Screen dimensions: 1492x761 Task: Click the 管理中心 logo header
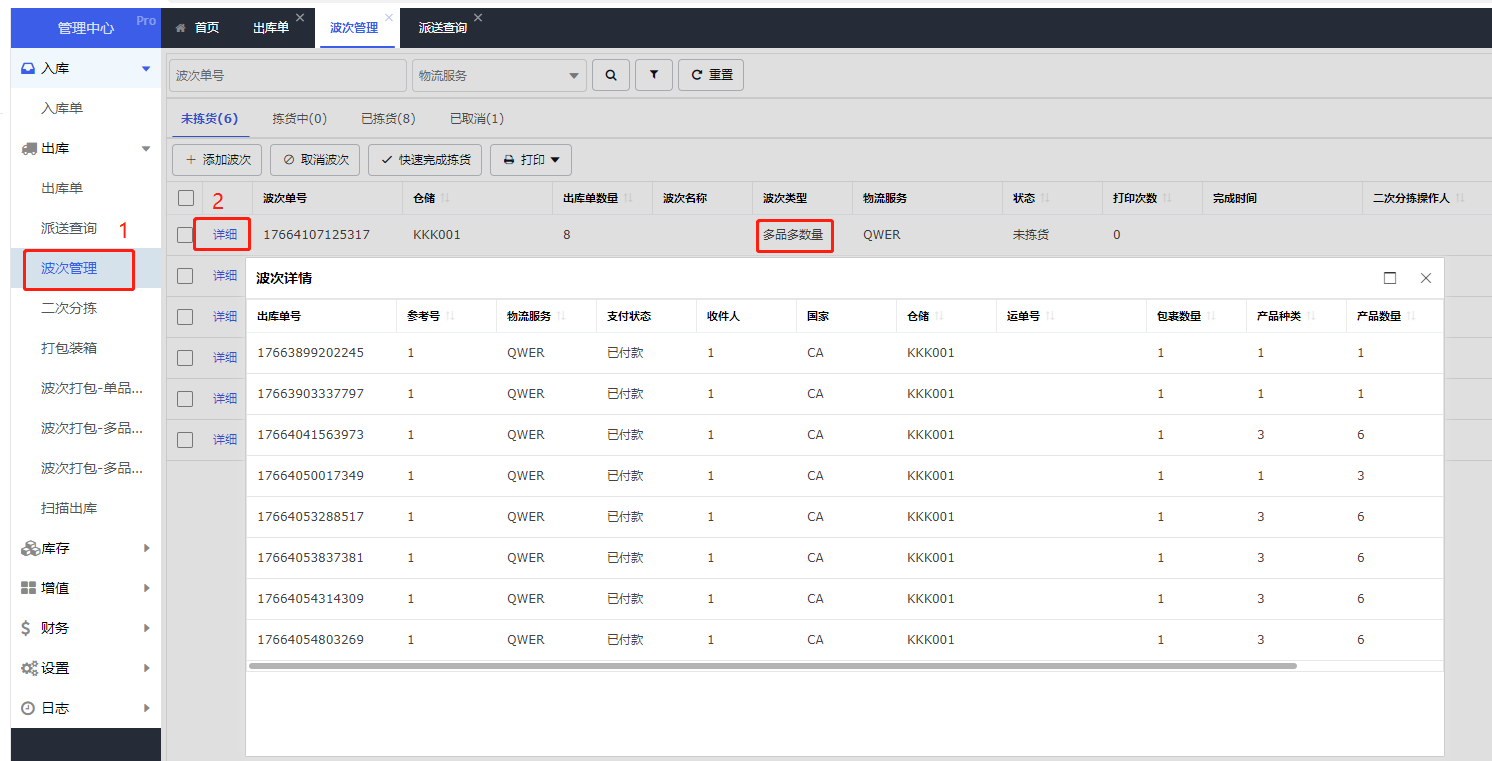coord(86,28)
